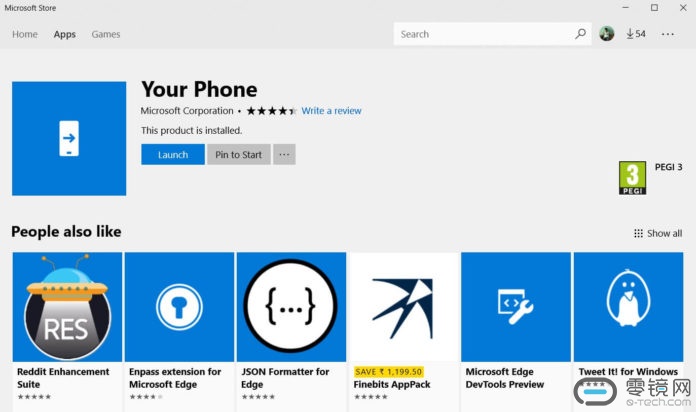Click the stars under Reddit Enhancement Suite

pyautogui.click(x=34, y=397)
